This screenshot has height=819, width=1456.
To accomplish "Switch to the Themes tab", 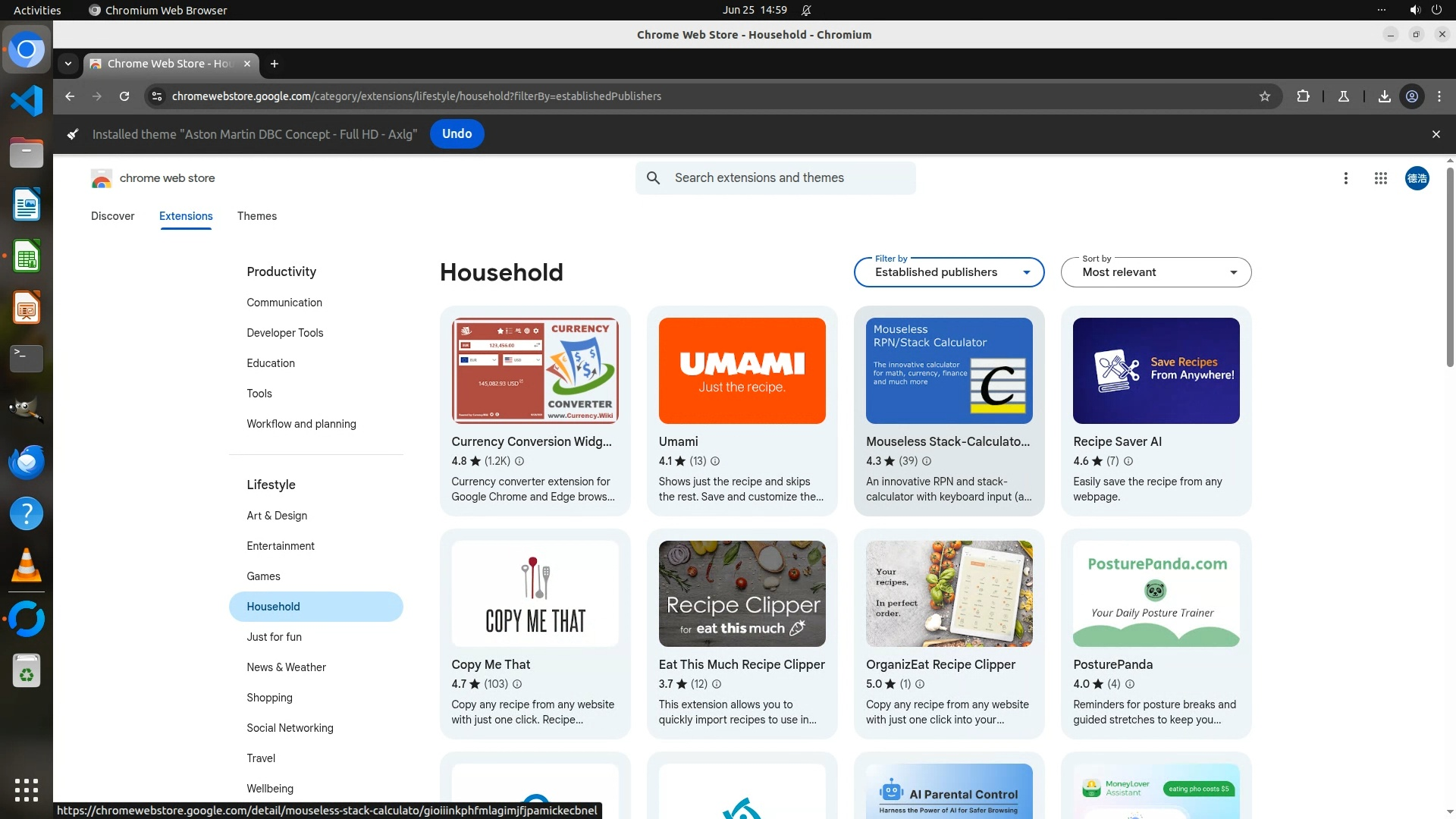I will [x=256, y=216].
